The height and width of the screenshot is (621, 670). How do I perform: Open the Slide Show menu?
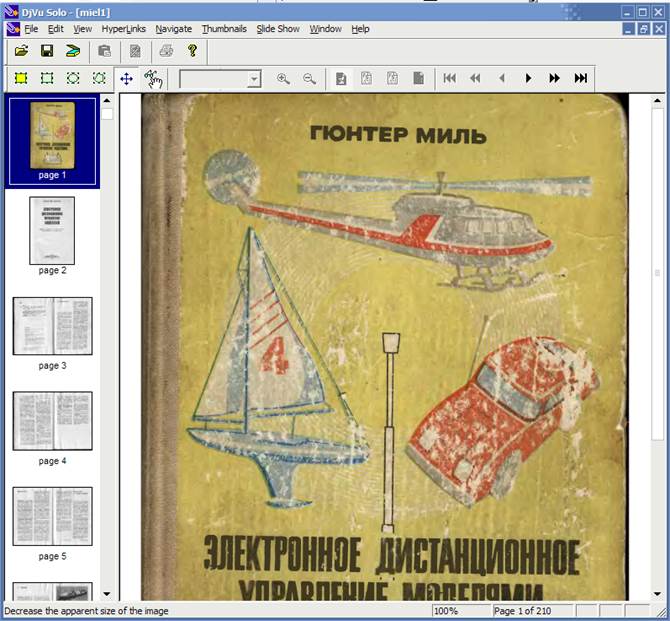(278, 29)
